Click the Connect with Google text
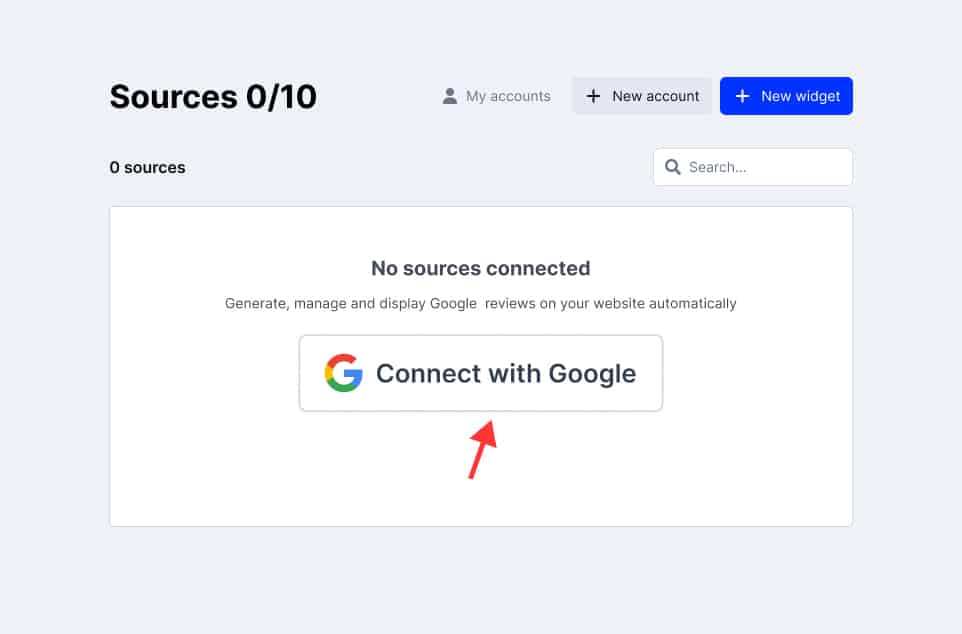The width and height of the screenshot is (962, 634). (x=506, y=373)
